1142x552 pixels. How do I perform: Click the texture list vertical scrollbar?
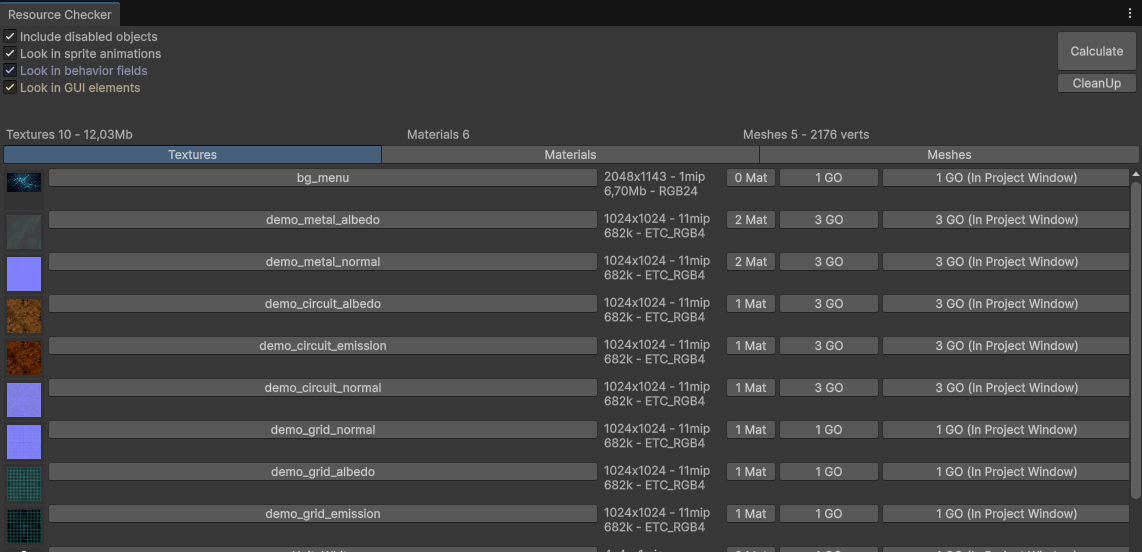[x=1135, y=340]
